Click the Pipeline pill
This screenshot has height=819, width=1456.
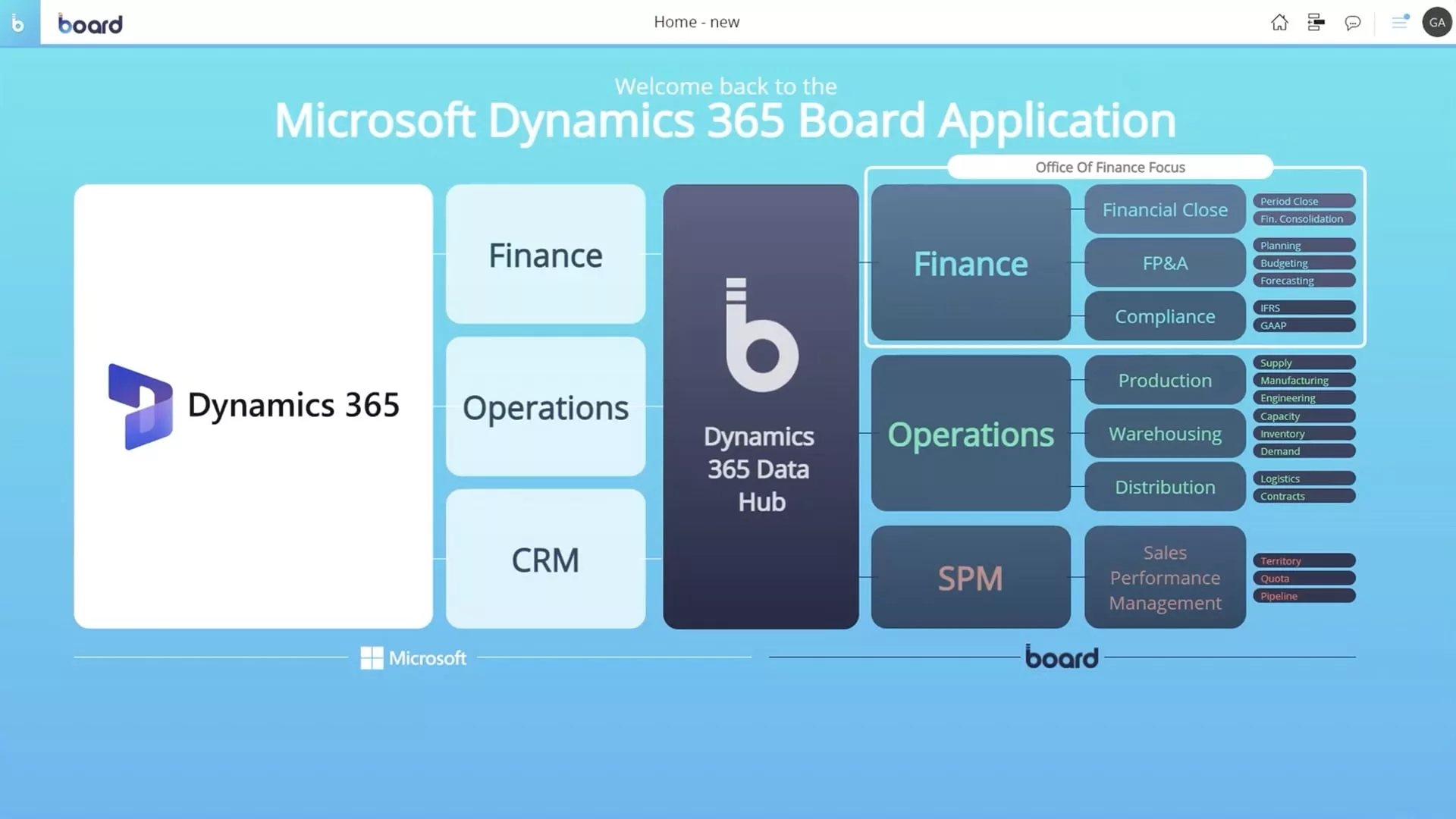1304,595
